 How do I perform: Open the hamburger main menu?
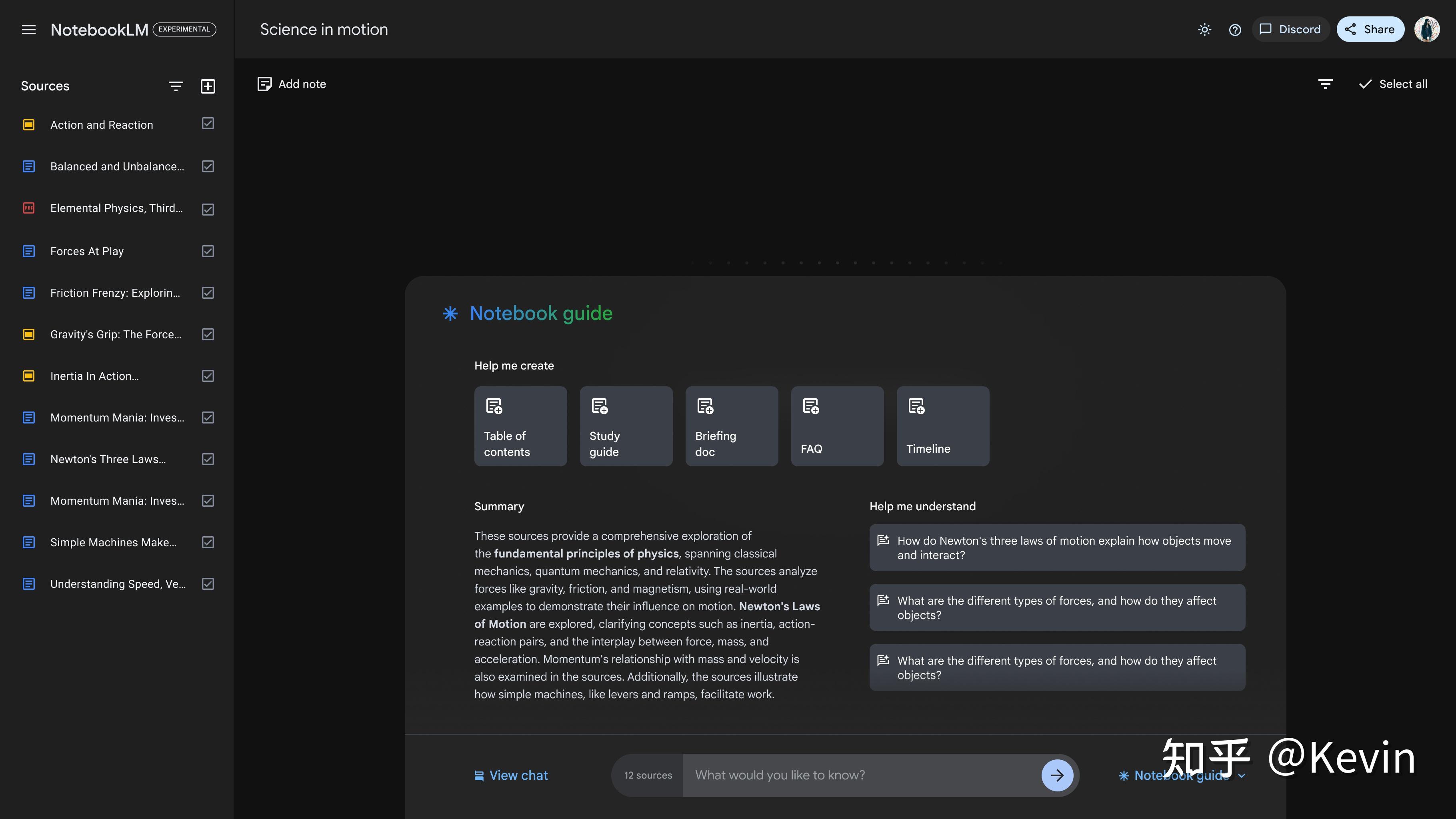point(29,29)
